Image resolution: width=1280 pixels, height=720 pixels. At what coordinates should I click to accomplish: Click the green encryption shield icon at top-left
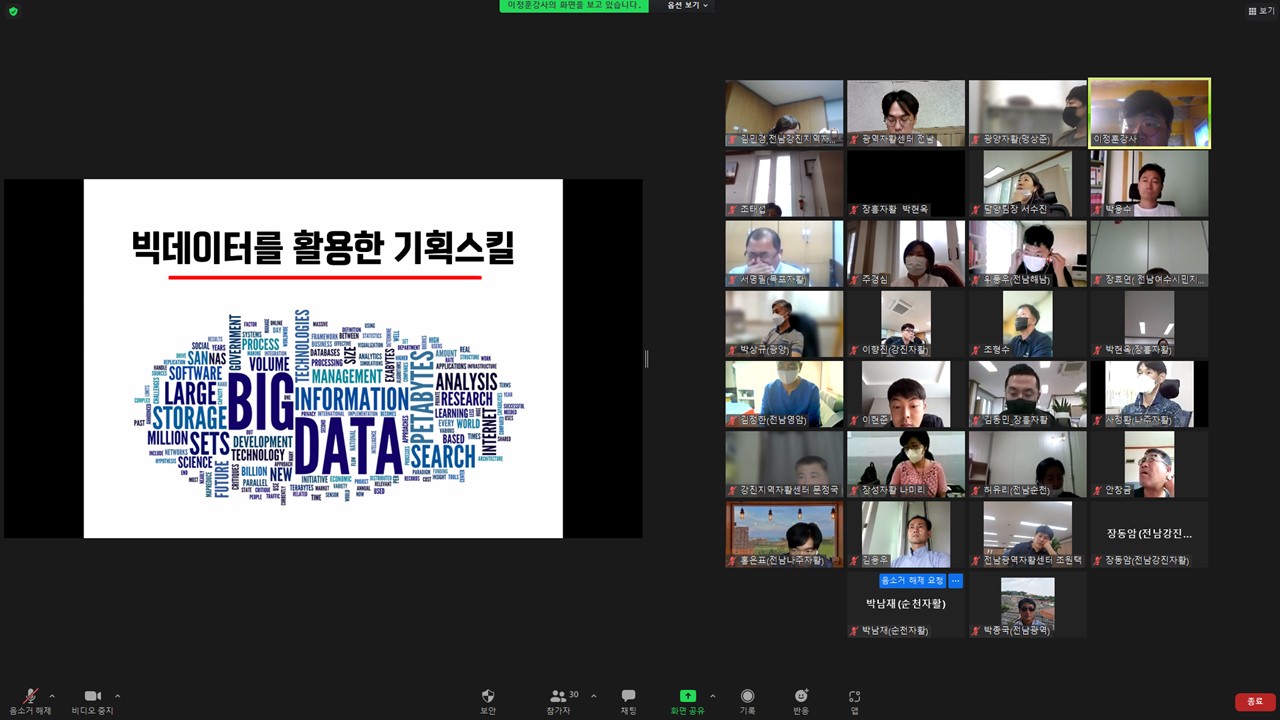pos(13,11)
